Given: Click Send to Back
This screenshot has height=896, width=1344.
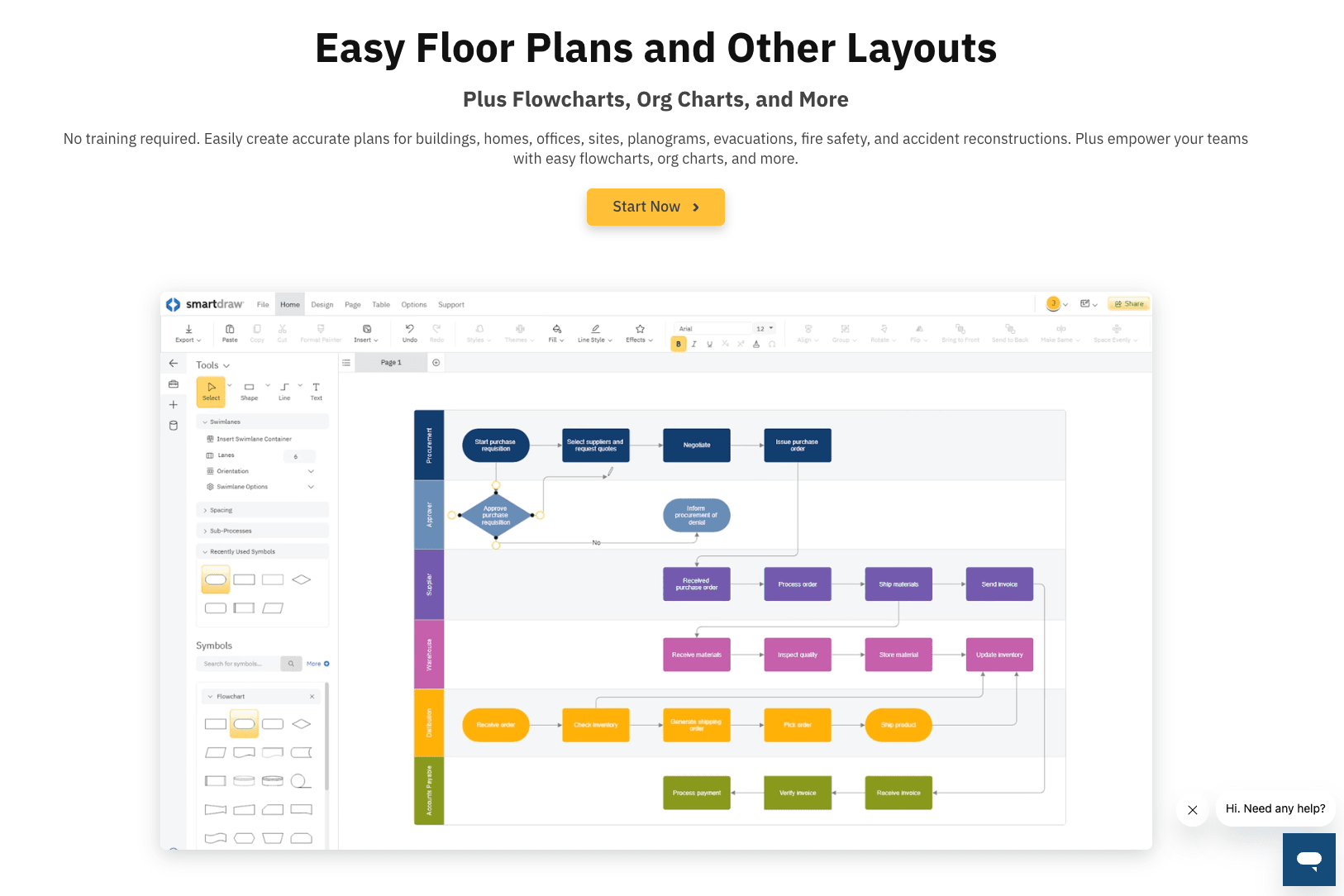Looking at the screenshot, I should tap(1010, 334).
